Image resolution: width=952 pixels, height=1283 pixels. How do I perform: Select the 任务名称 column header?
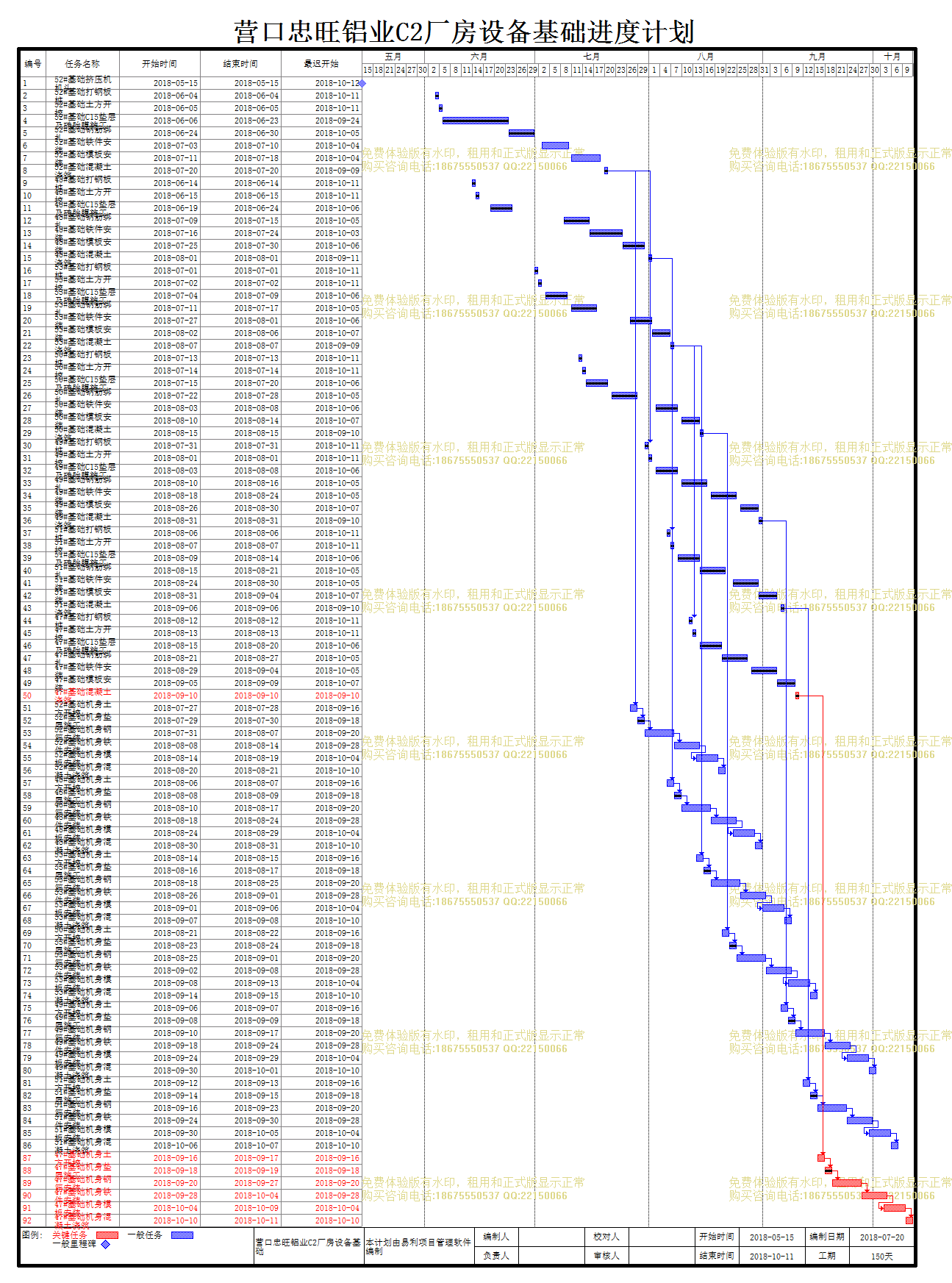82,64
